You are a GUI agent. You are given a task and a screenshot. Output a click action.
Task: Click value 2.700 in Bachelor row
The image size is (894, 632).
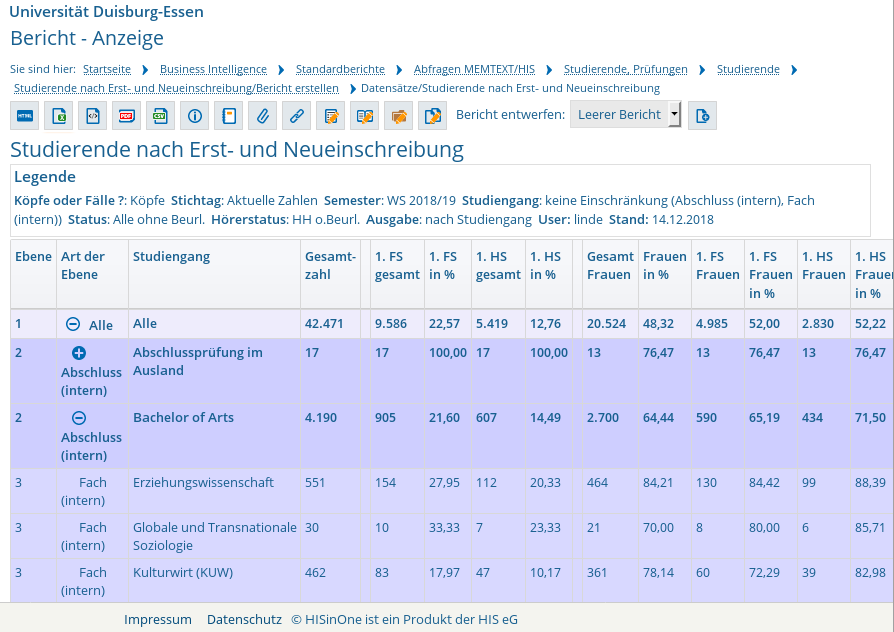pos(603,418)
